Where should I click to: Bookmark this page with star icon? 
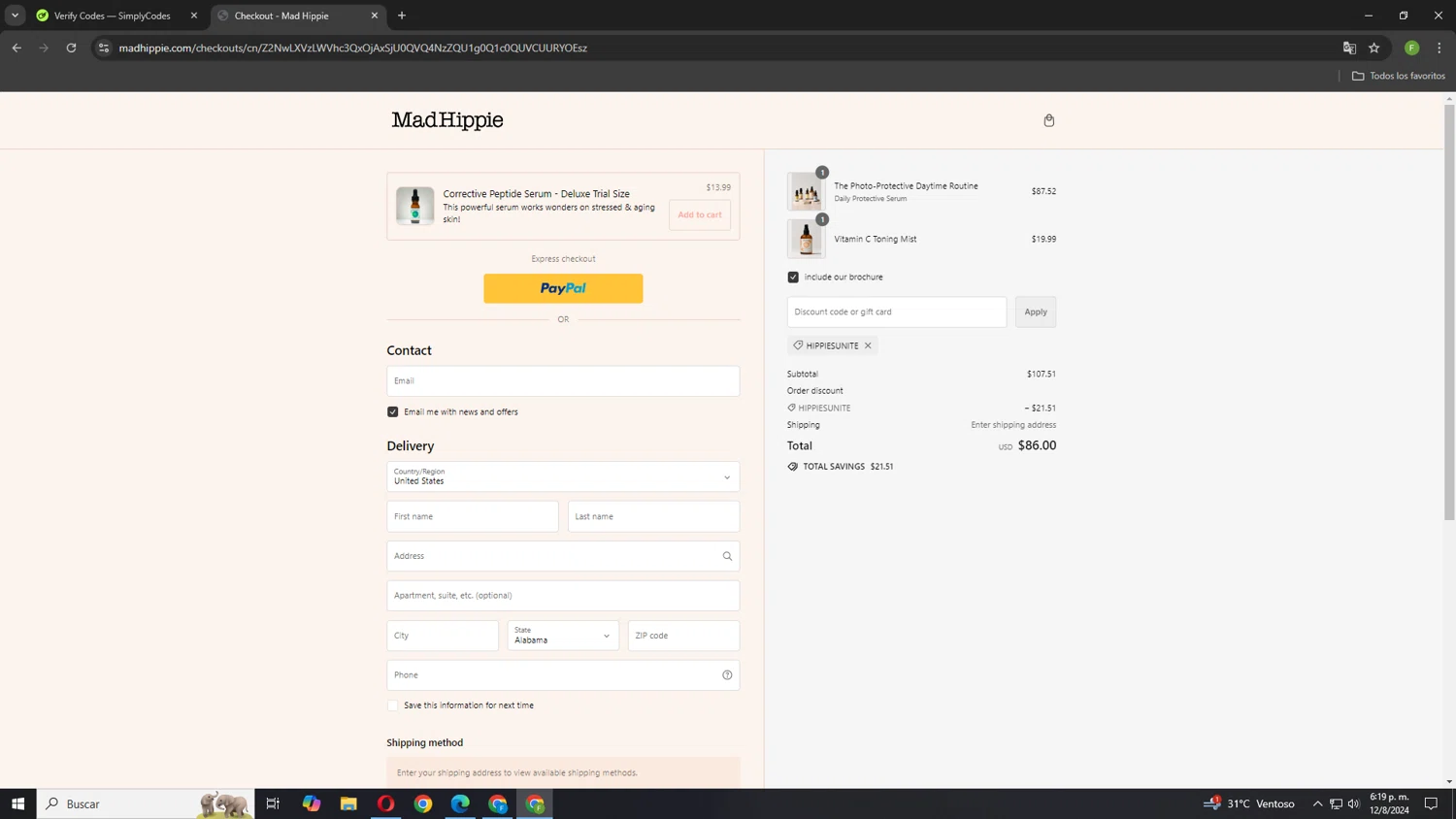point(1374,48)
